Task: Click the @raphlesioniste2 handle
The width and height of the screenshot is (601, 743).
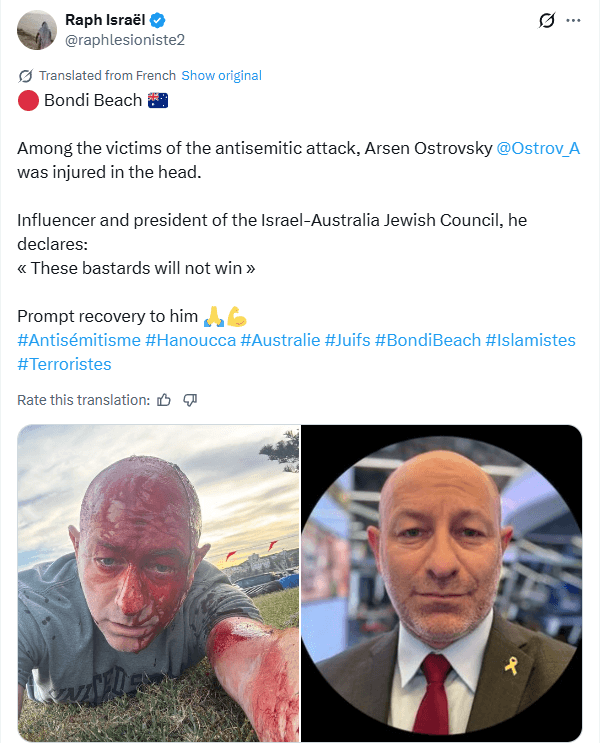Action: click(125, 40)
